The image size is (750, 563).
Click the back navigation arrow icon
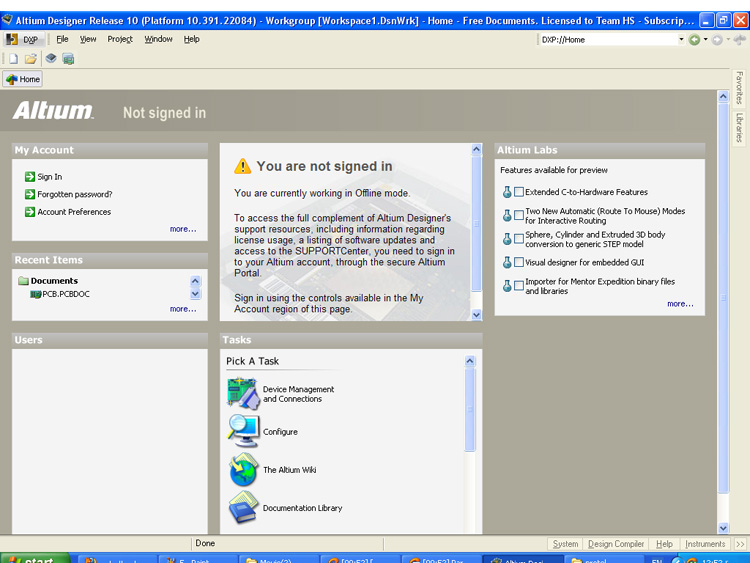(x=694, y=40)
